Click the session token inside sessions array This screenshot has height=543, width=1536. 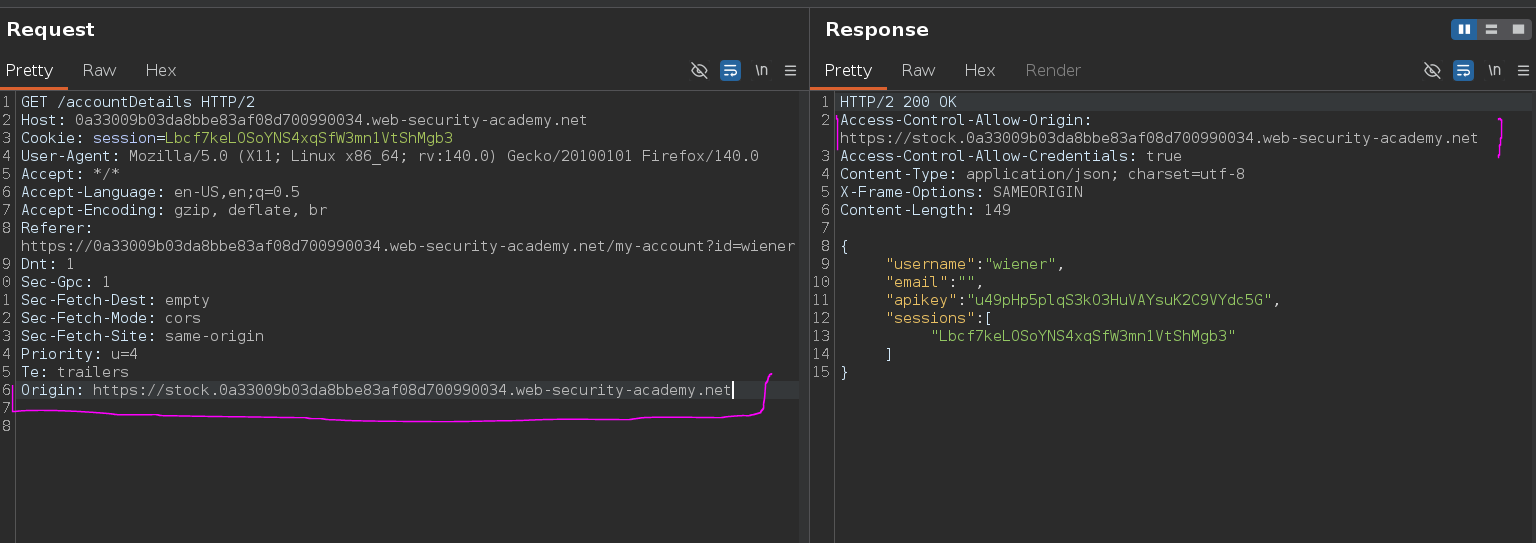point(1083,336)
